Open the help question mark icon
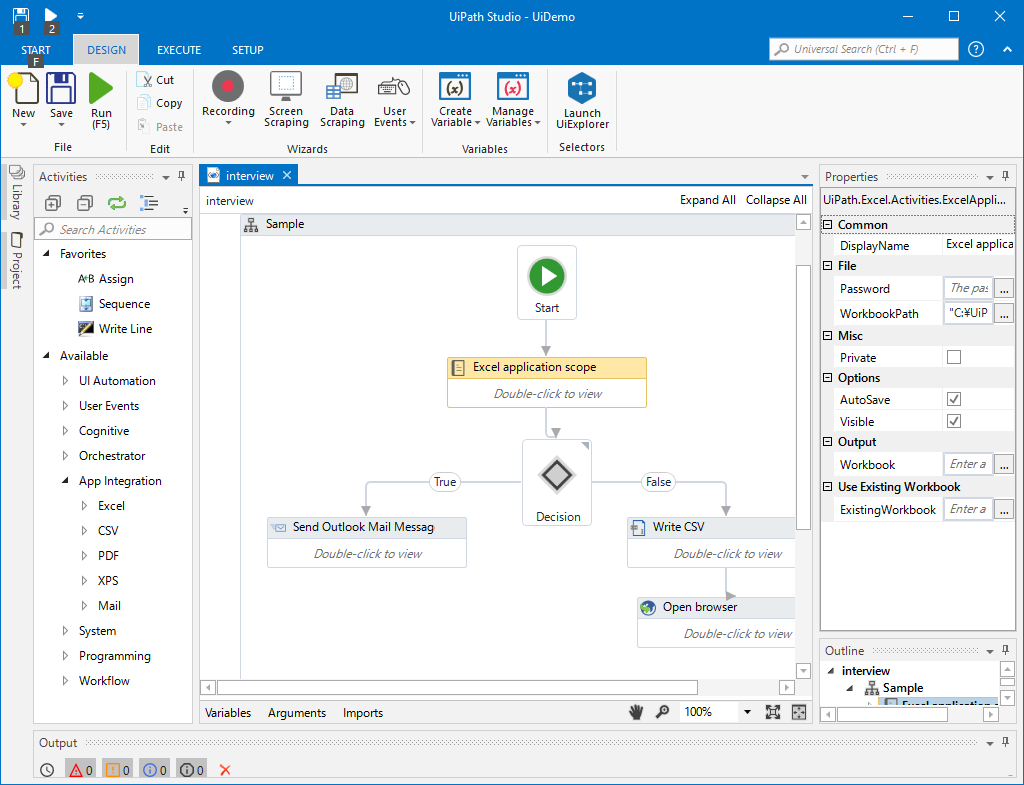The width and height of the screenshot is (1024, 785). (976, 49)
